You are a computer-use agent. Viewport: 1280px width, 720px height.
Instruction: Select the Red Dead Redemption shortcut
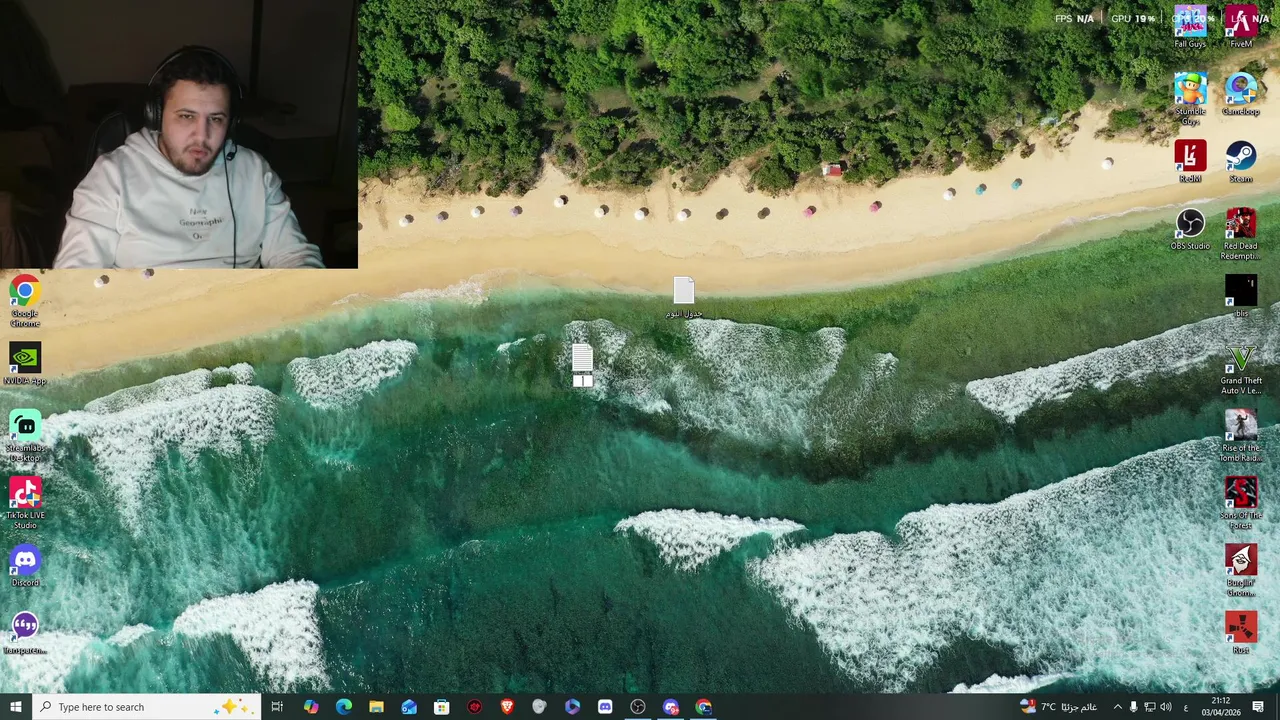coord(1241,234)
